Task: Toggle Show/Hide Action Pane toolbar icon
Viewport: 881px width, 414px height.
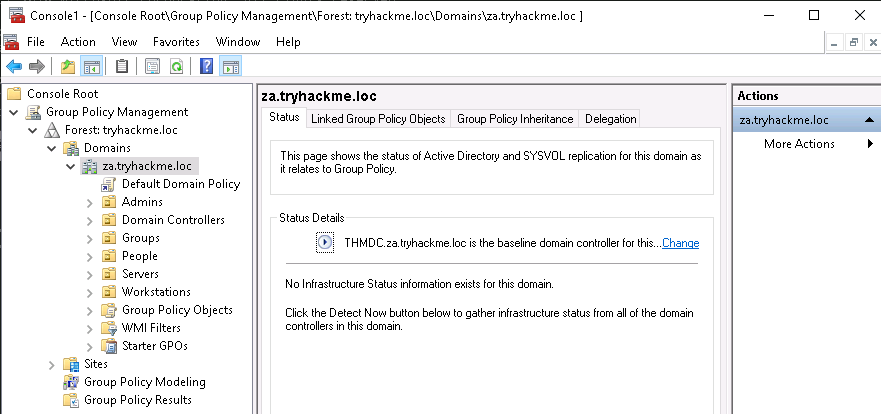Action: [x=230, y=67]
